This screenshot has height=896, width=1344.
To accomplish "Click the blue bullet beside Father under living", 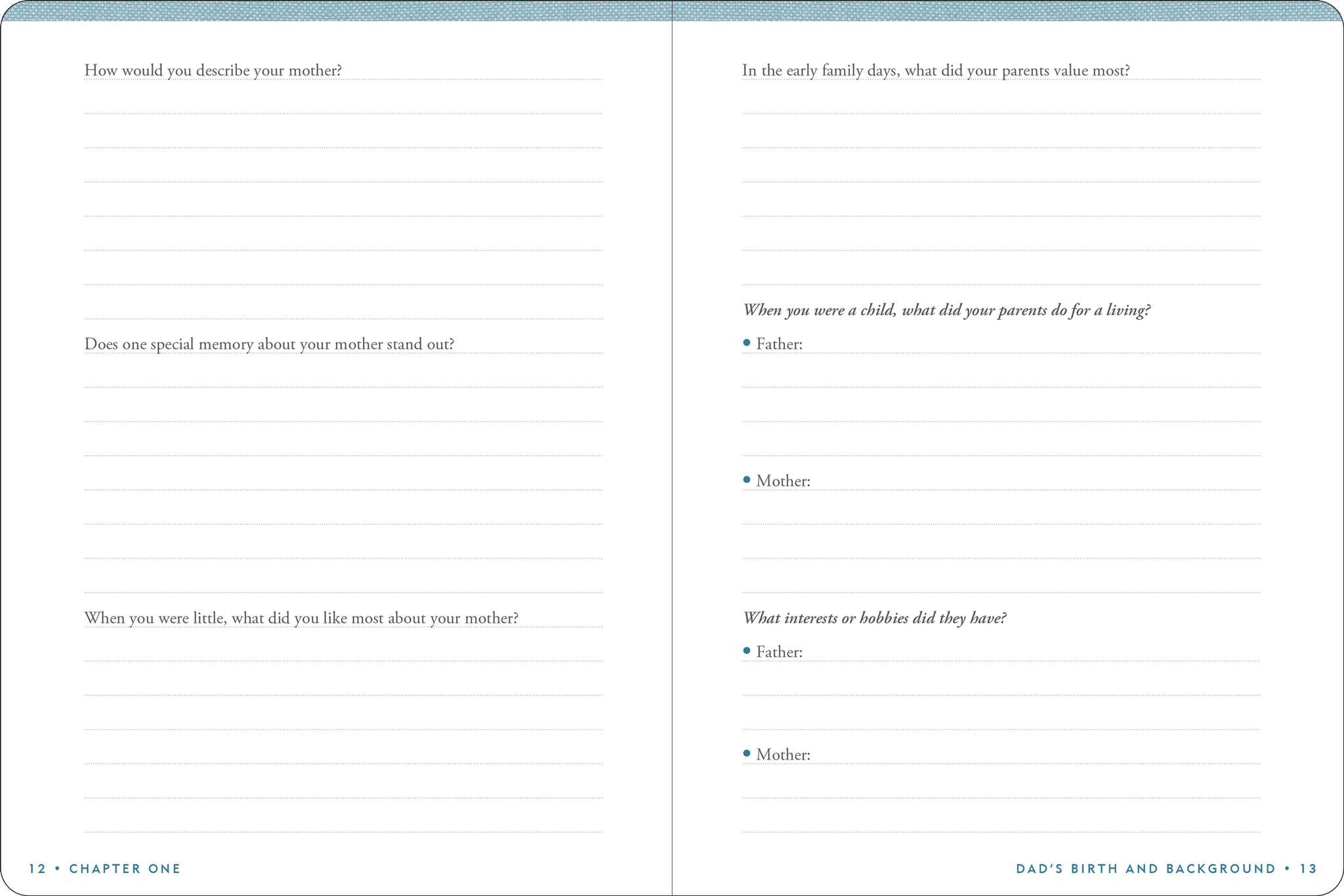I will pyautogui.click(x=747, y=342).
